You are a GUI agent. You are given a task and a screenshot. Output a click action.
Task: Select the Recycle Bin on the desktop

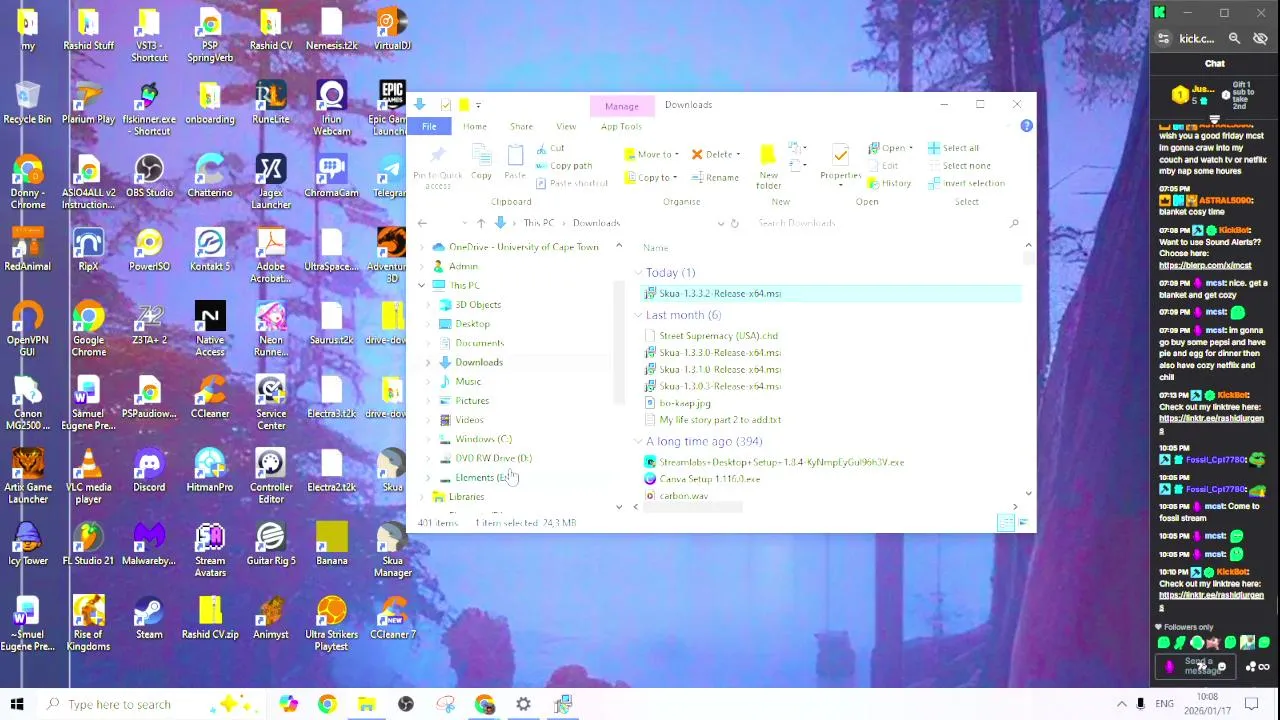coord(27,103)
